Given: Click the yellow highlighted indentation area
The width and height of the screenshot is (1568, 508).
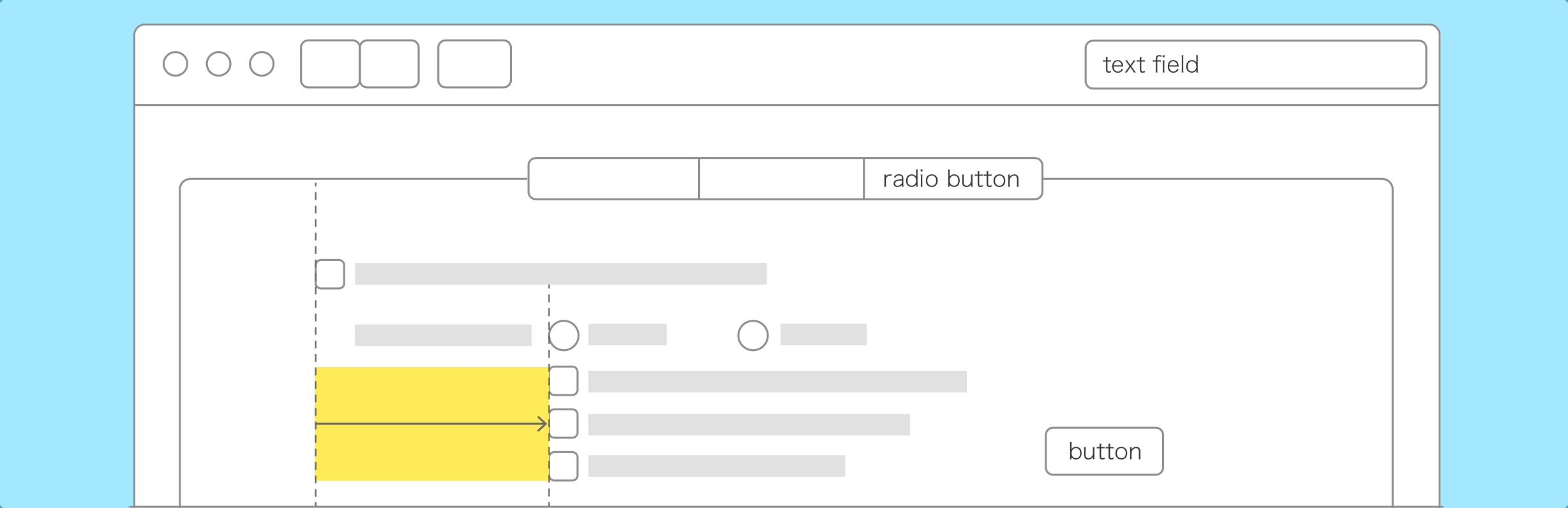Looking at the screenshot, I should coord(432,396).
